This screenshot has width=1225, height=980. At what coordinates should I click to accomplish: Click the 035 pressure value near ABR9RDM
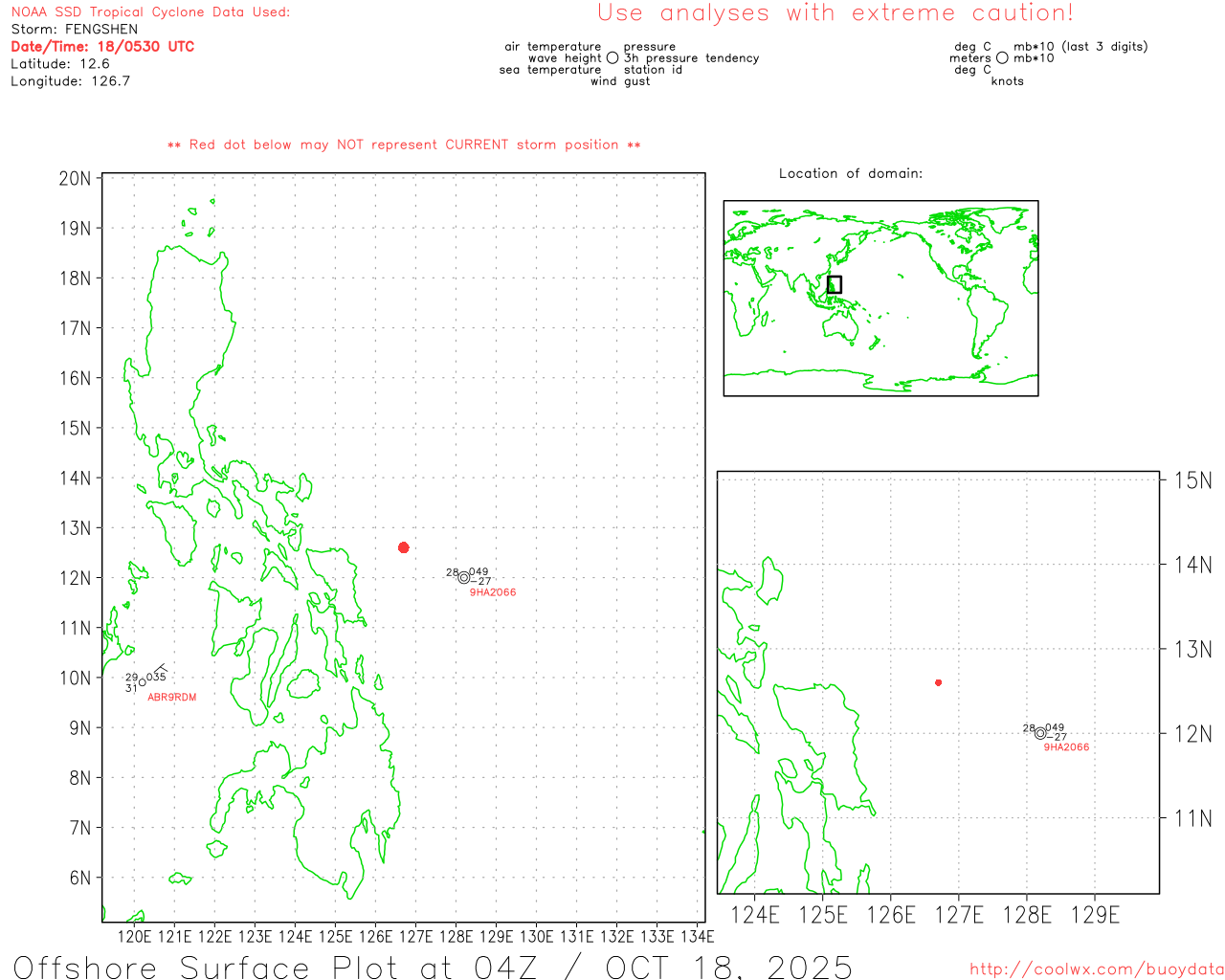point(156,678)
